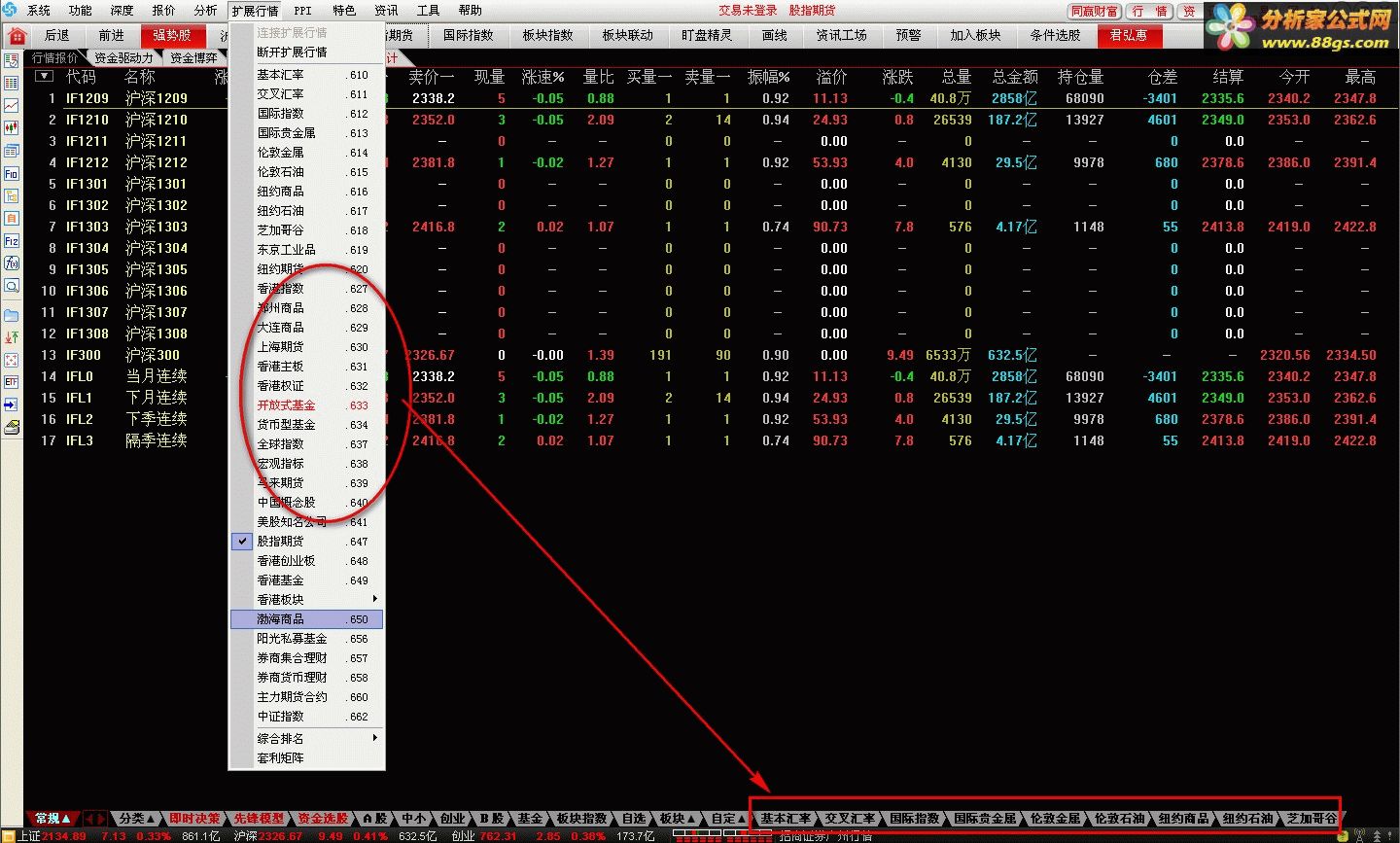This screenshot has width=1400, height=843.
Task: Click the 板块联动 toolbar button
Action: tap(628, 36)
